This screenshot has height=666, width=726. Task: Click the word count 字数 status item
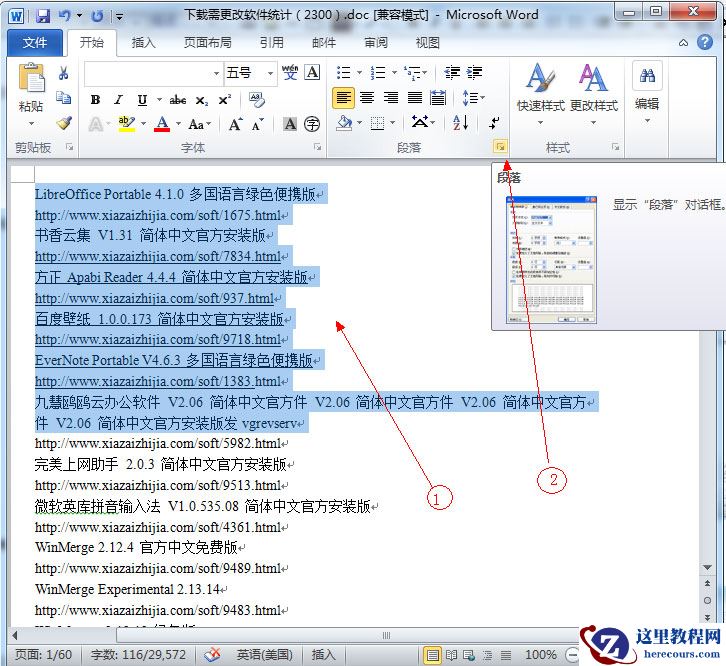coord(138,654)
